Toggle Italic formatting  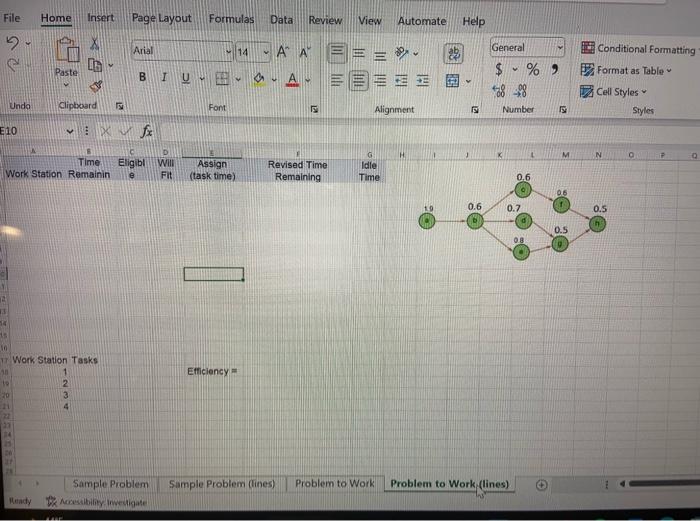coord(164,77)
